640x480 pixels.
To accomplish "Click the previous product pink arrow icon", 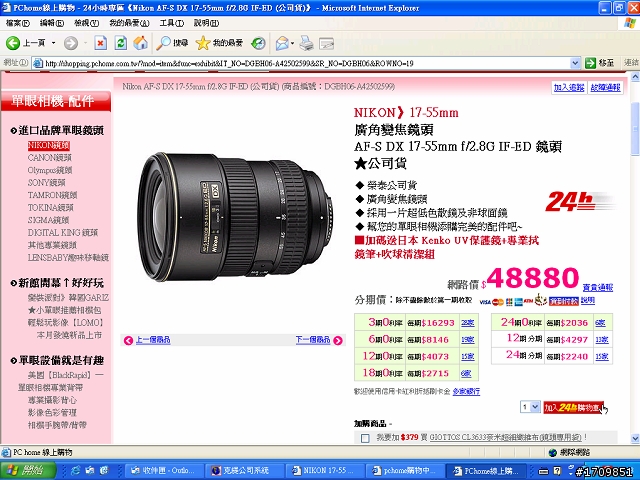I will tap(128, 340).
